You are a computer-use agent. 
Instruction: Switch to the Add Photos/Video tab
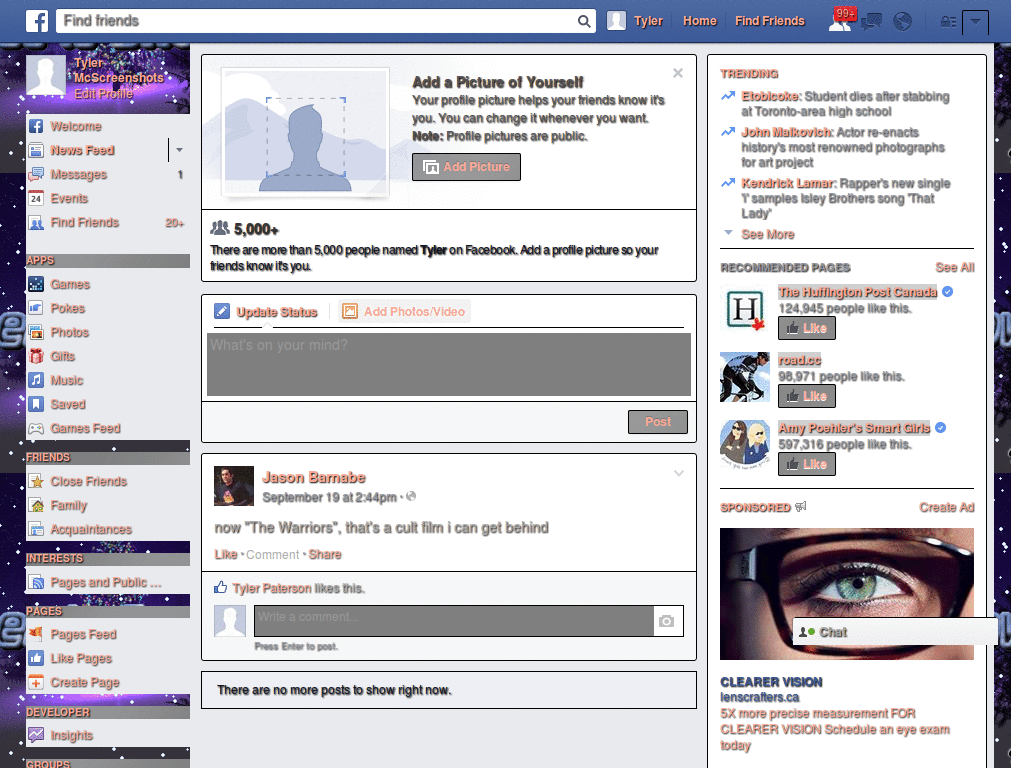pyautogui.click(x=404, y=311)
